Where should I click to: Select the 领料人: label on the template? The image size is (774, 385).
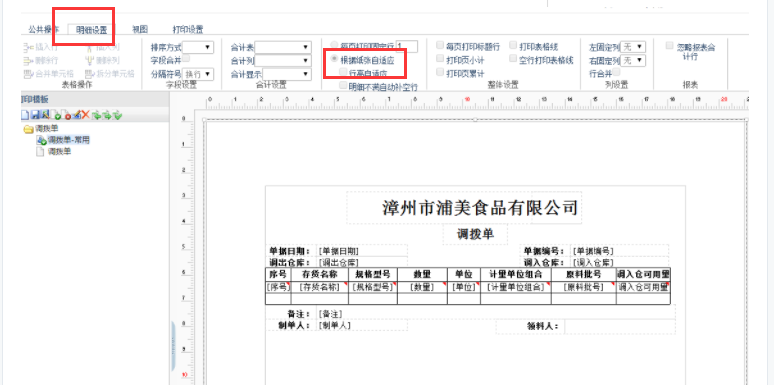[543, 326]
